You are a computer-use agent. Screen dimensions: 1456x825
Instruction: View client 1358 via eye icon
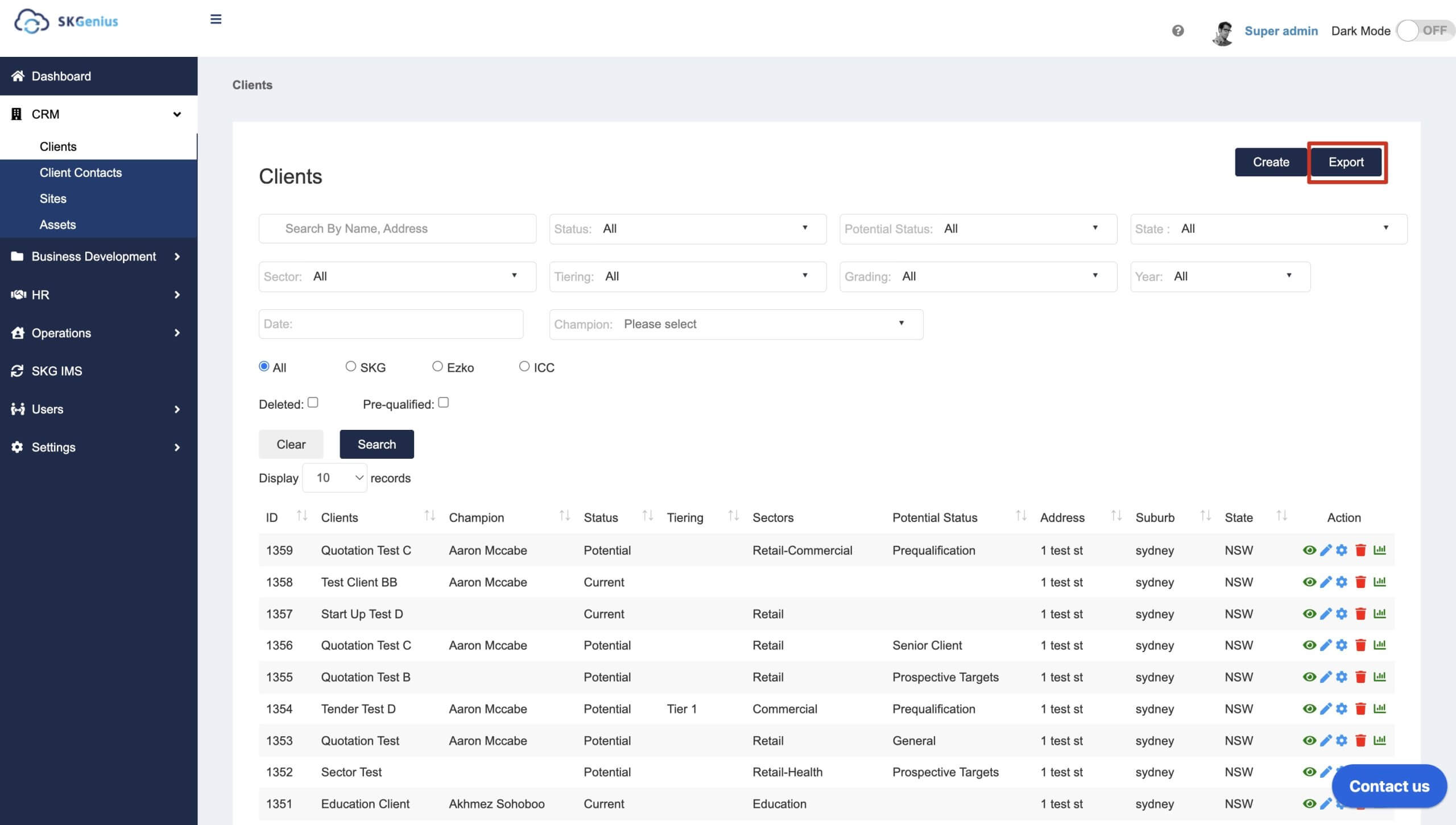pyautogui.click(x=1309, y=582)
